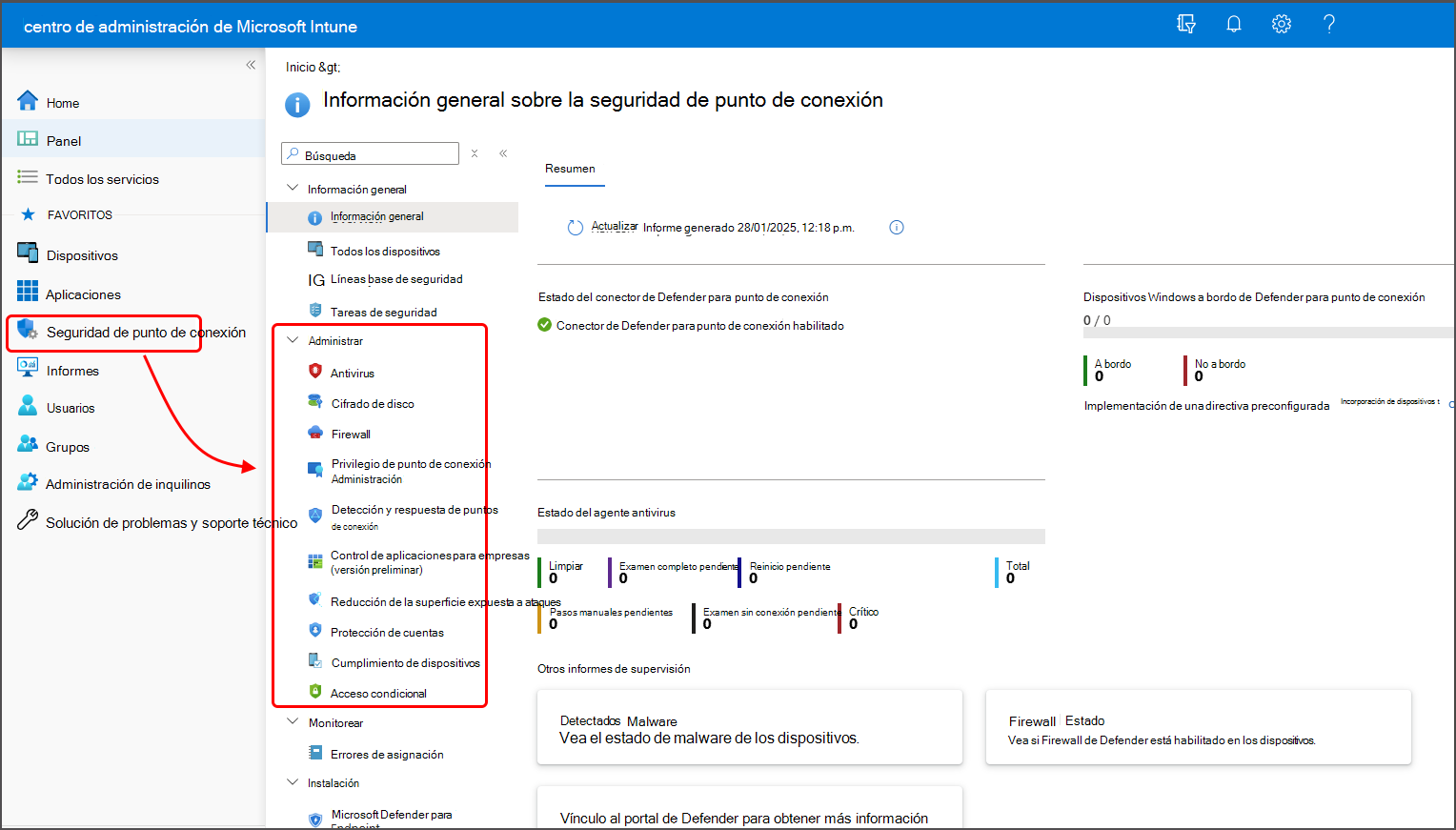The height and width of the screenshot is (830, 1456).
Task: Collapse the Administrar section
Action: tap(293, 340)
